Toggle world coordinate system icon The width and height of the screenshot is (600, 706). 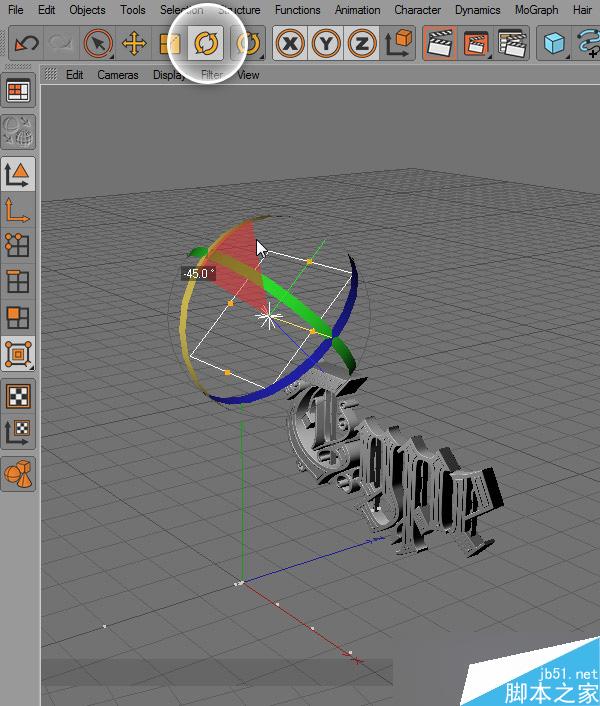point(397,44)
